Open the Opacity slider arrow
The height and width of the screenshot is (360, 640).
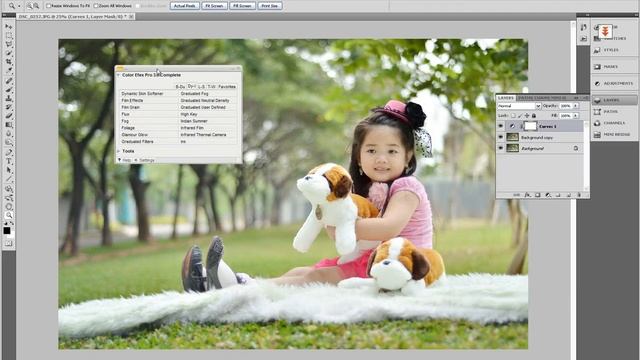tap(576, 106)
